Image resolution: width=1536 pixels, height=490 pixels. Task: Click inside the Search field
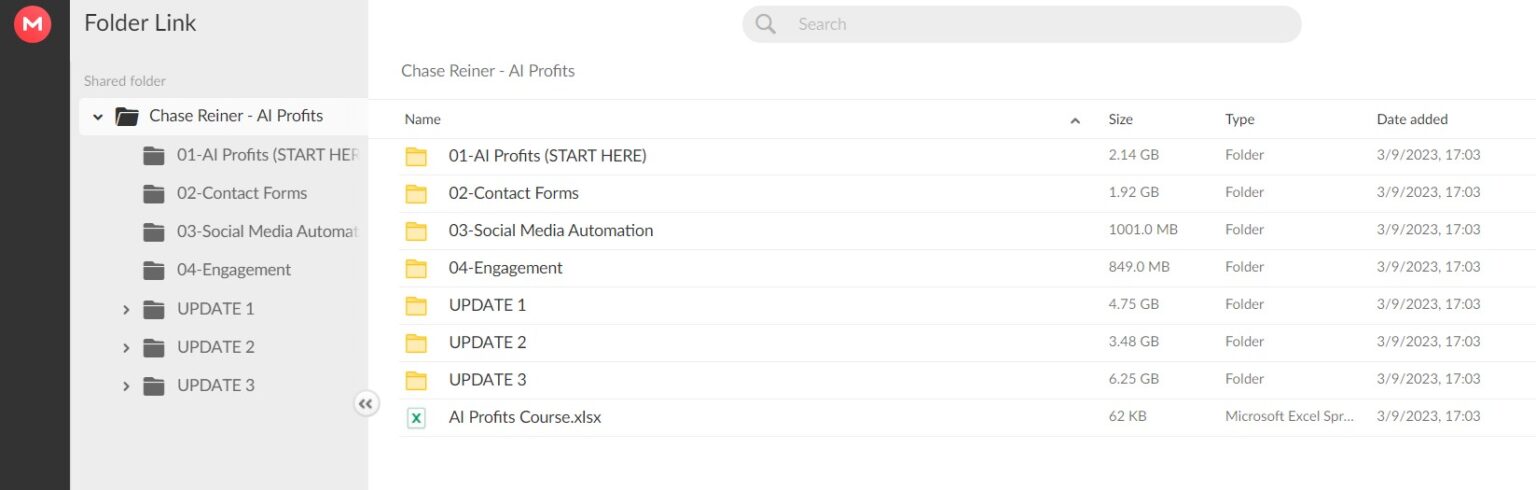pos(1030,24)
